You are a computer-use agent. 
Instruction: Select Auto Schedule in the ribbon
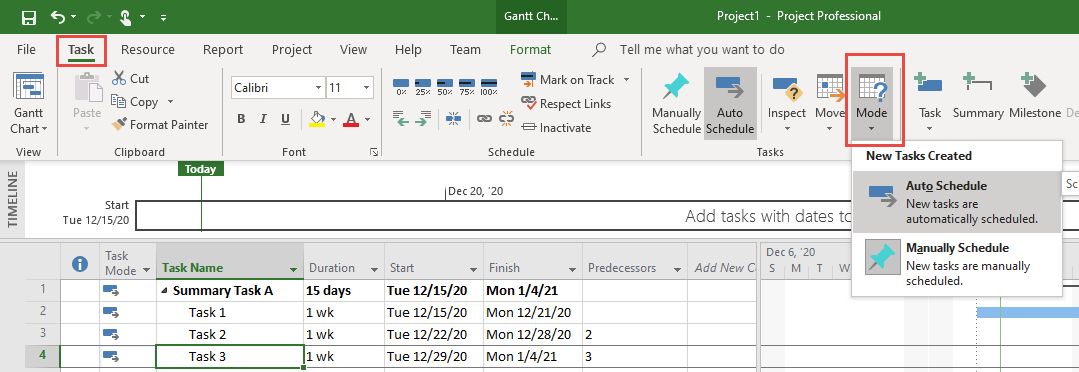730,103
